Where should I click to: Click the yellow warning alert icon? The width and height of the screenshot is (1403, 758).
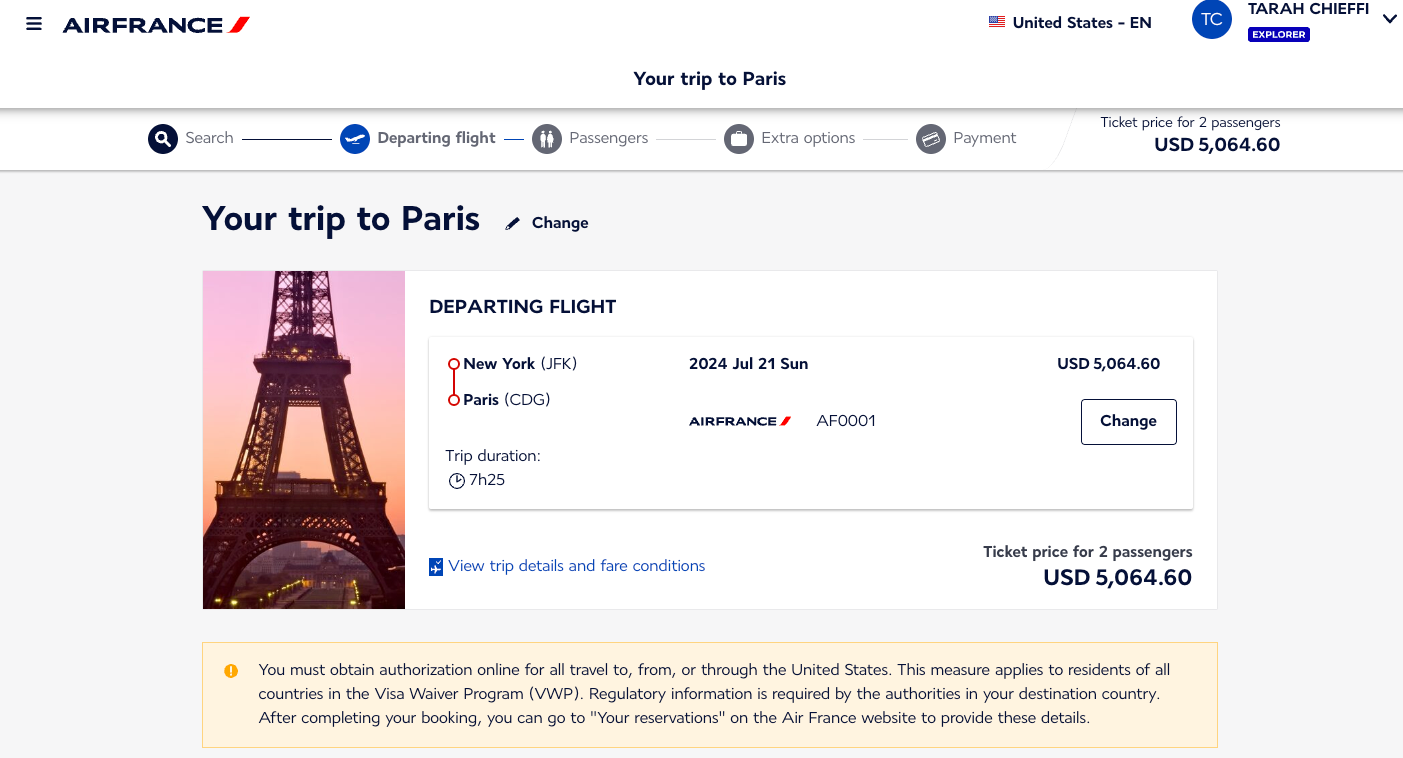point(231,670)
